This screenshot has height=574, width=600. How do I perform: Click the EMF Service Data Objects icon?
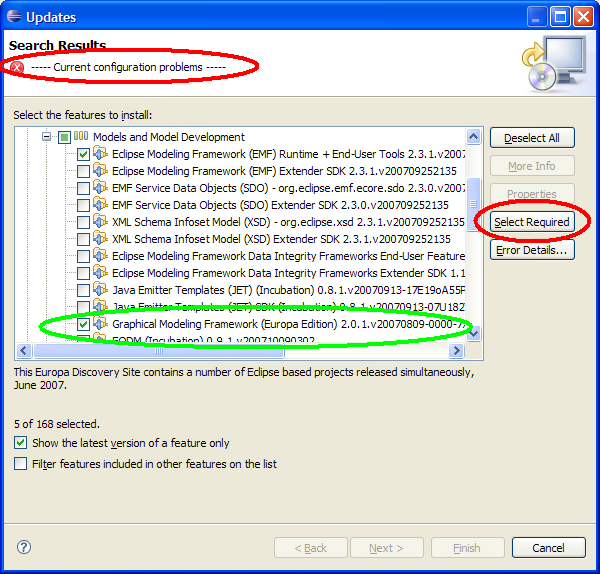click(100, 188)
